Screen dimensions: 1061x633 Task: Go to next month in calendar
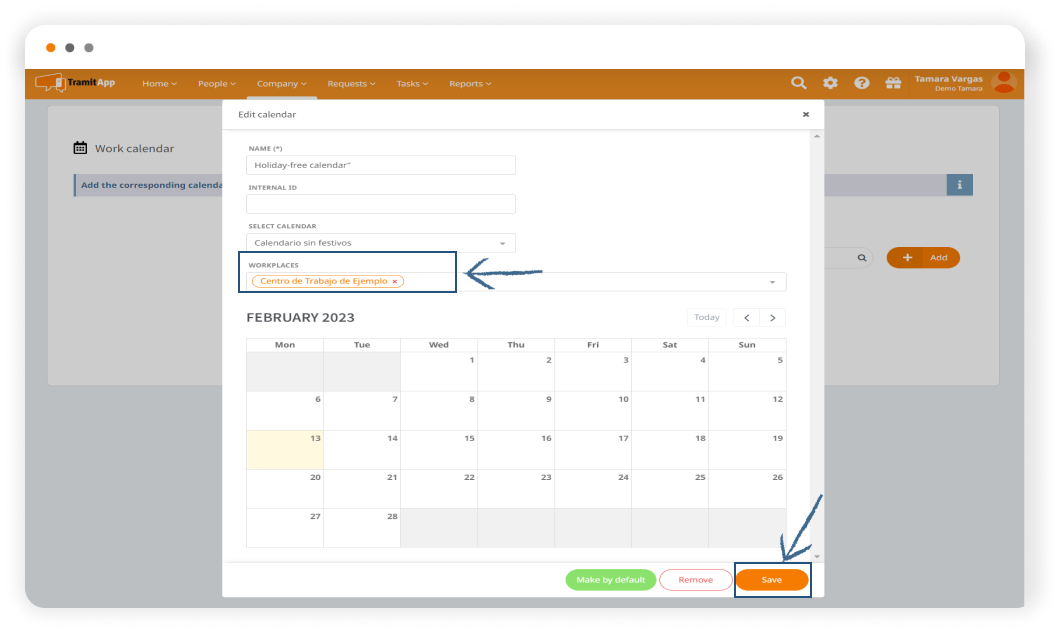(x=772, y=317)
